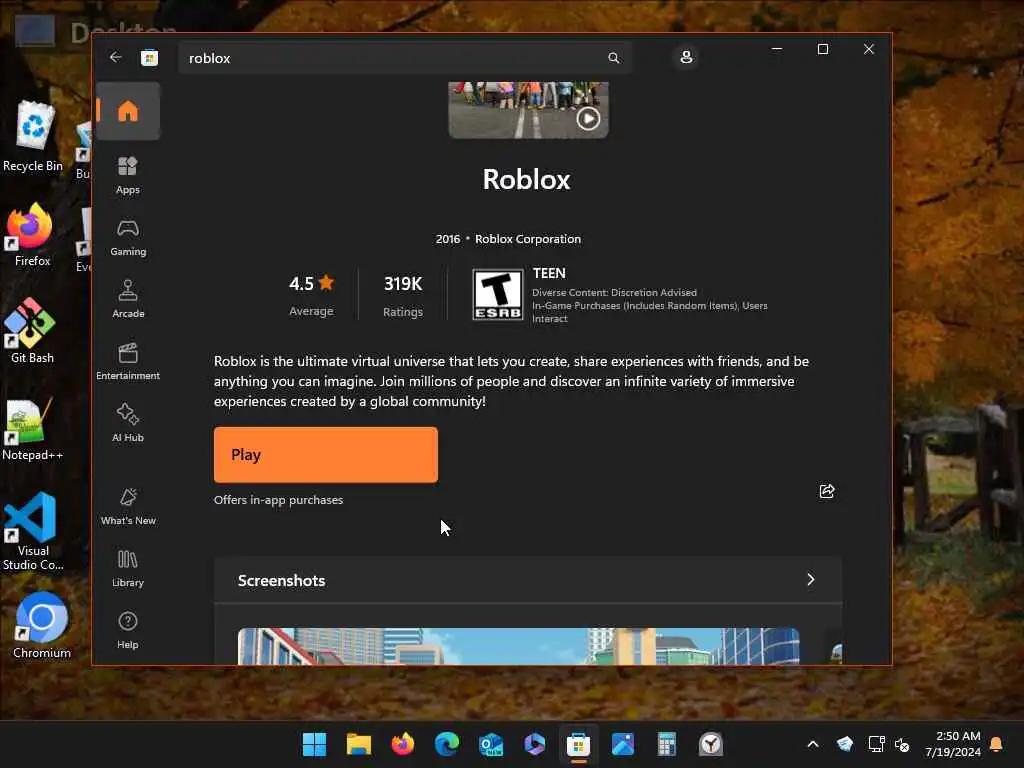
Task: Click the Microsoft Store logo icon
Action: click(150, 58)
